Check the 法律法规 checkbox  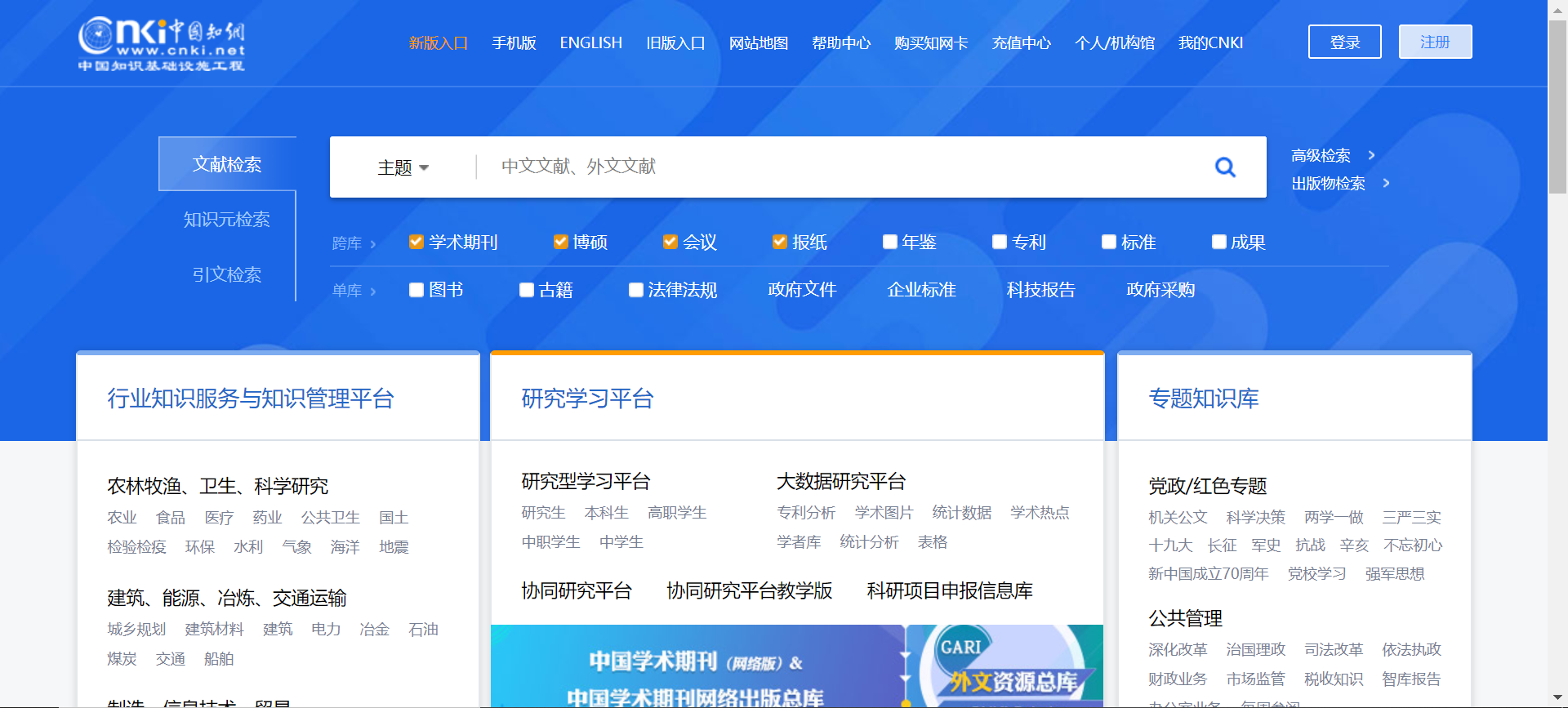(636, 290)
